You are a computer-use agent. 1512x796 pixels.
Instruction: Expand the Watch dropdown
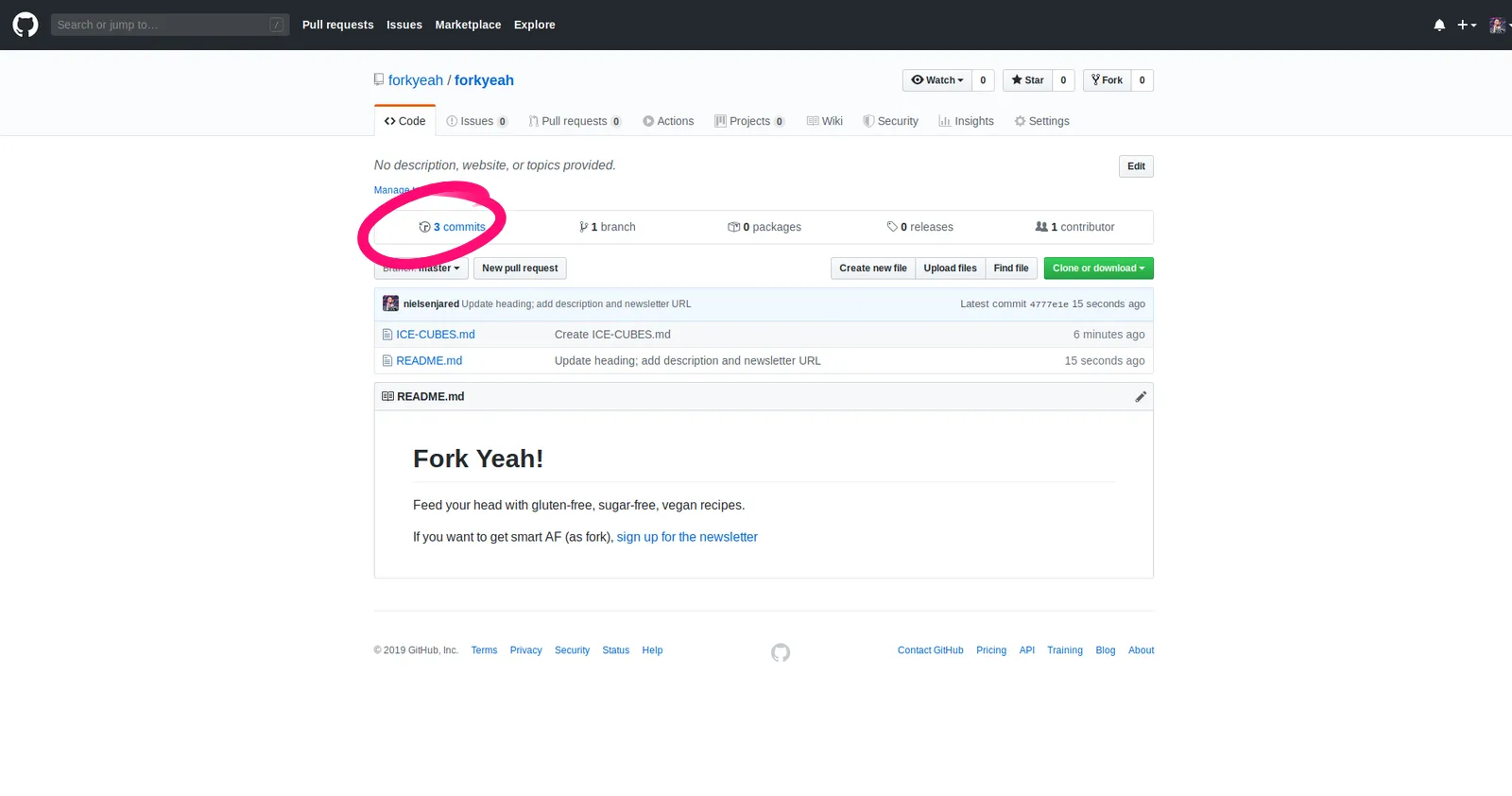click(x=937, y=80)
